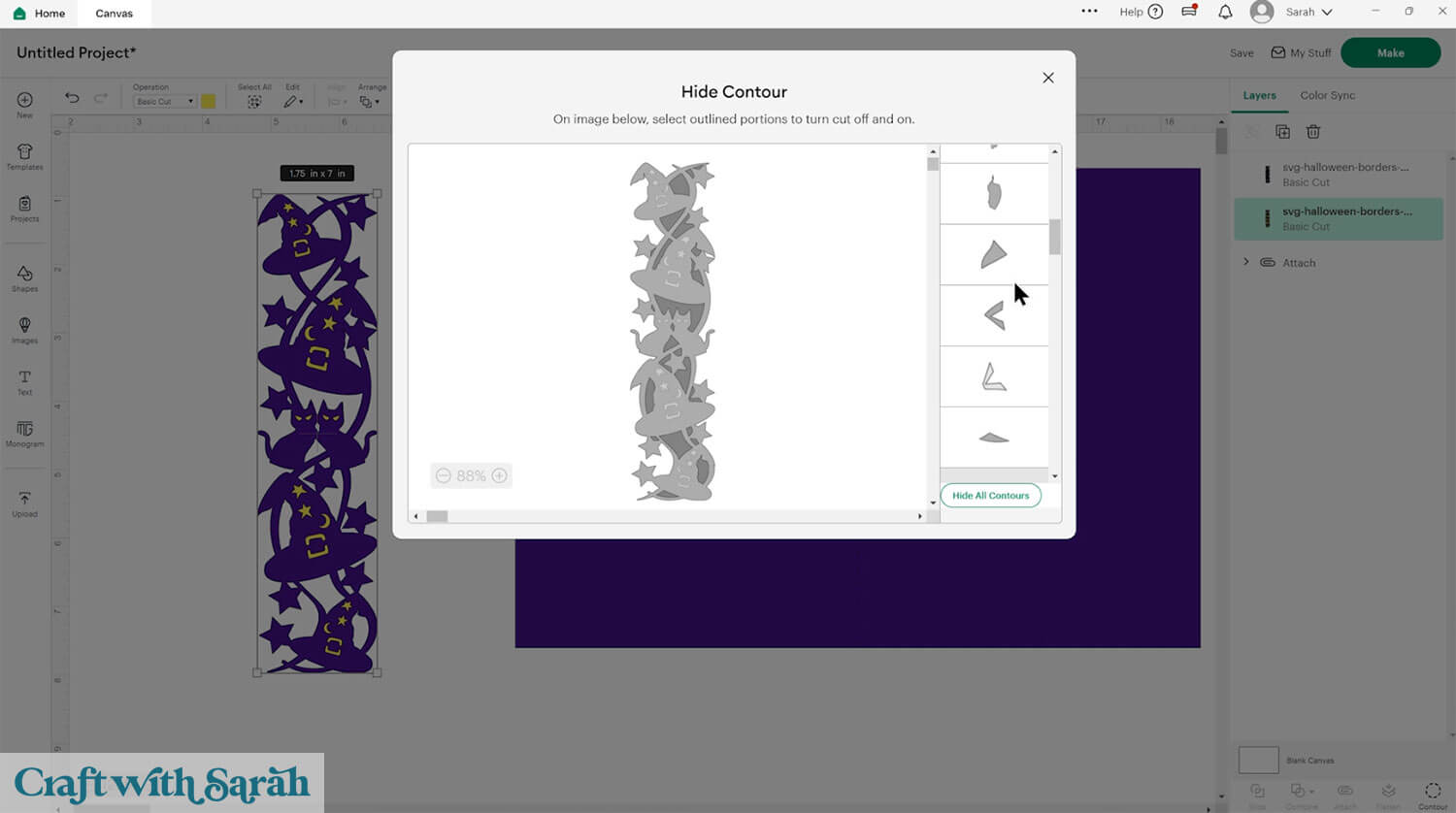The image size is (1456, 813).
Task: Open the three-dot more options menu
Action: (1089, 12)
